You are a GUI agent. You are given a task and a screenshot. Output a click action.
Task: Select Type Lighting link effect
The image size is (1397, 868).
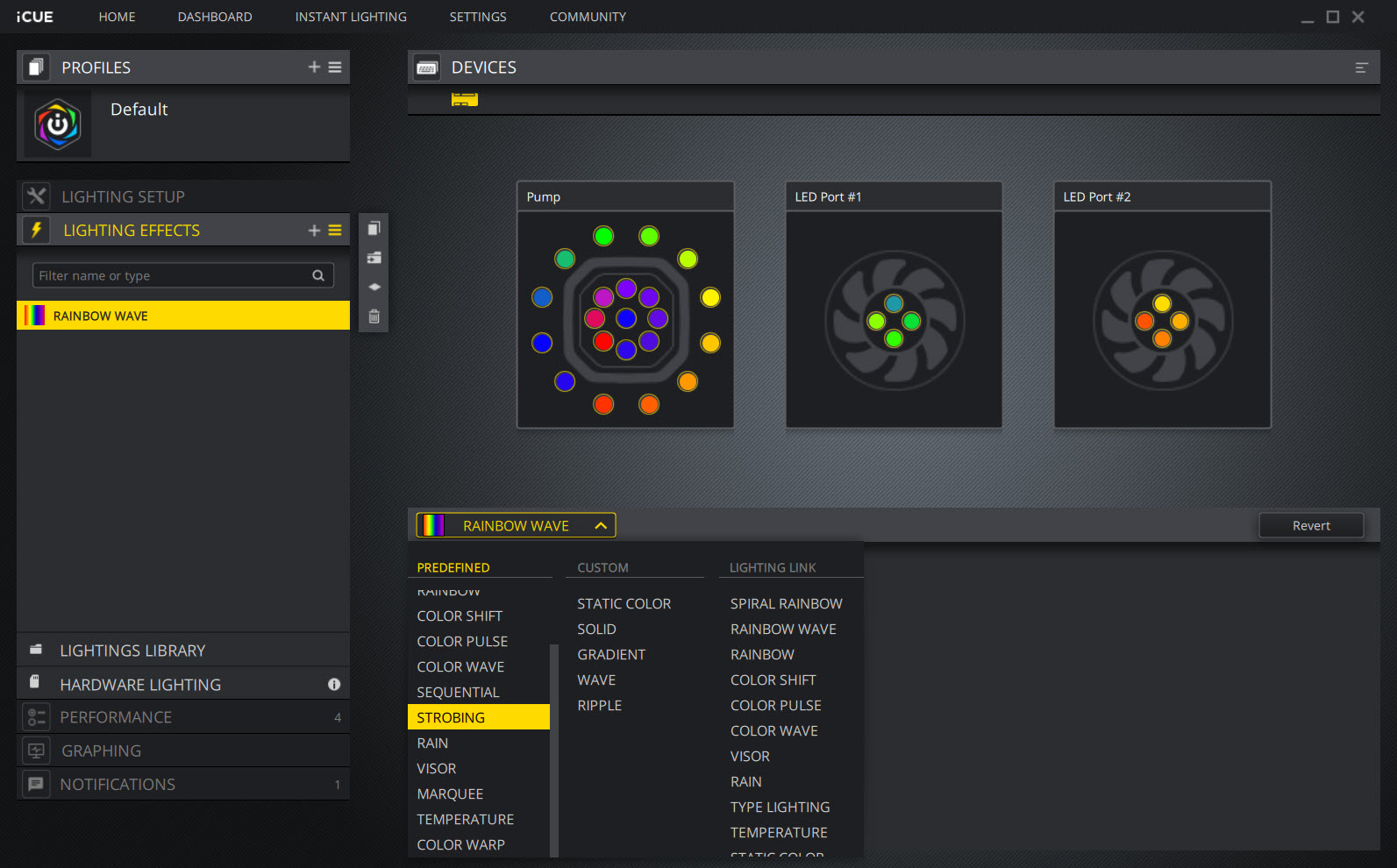click(780, 807)
